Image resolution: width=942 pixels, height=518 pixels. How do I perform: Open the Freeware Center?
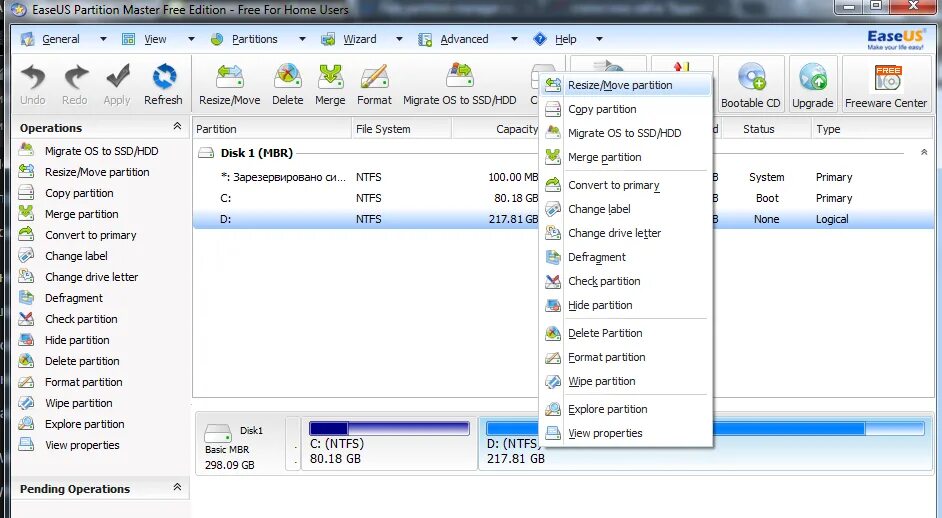(x=886, y=84)
